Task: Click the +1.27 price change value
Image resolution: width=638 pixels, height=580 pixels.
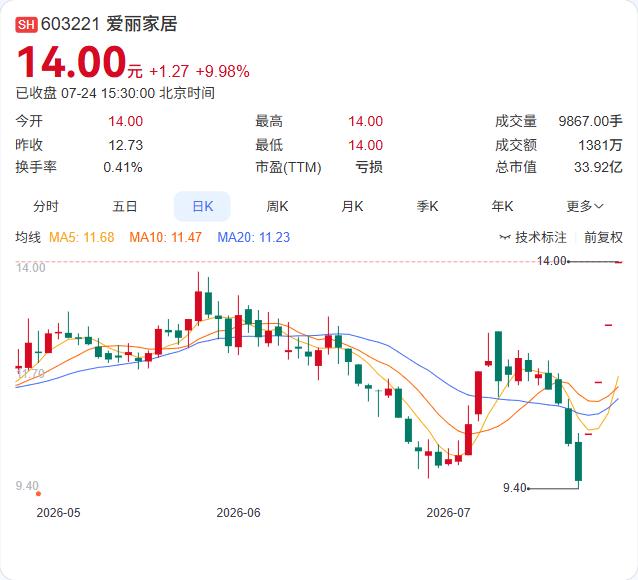Action: pyautogui.click(x=169, y=72)
